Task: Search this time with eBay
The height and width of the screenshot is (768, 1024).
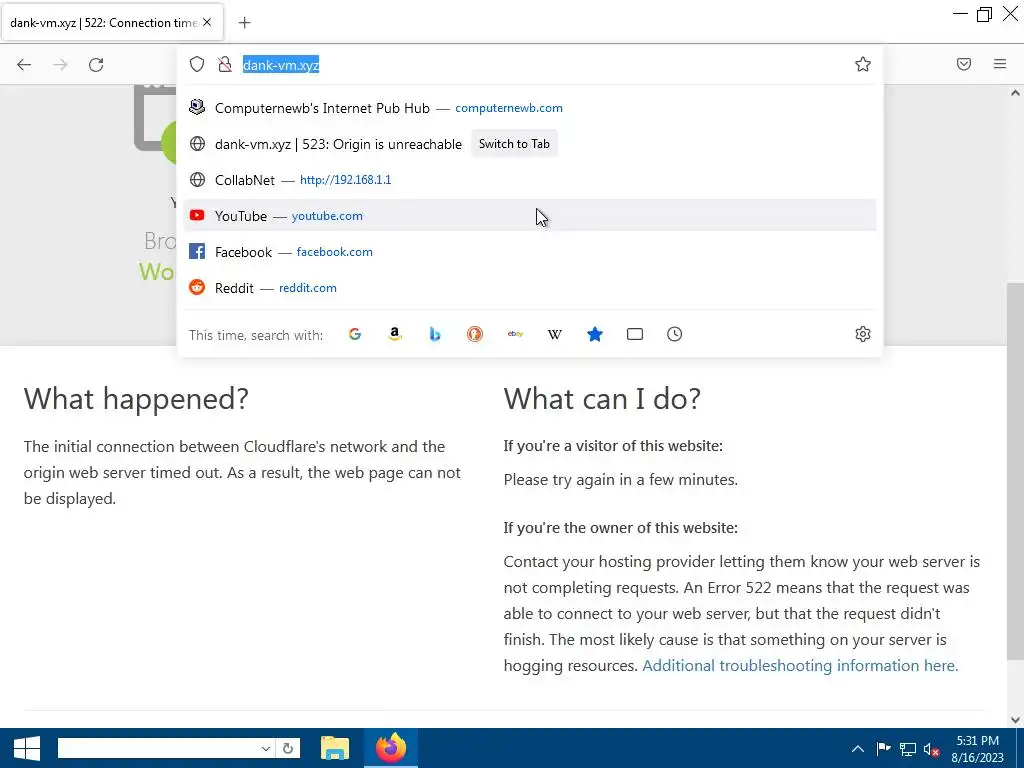Action: (x=515, y=334)
